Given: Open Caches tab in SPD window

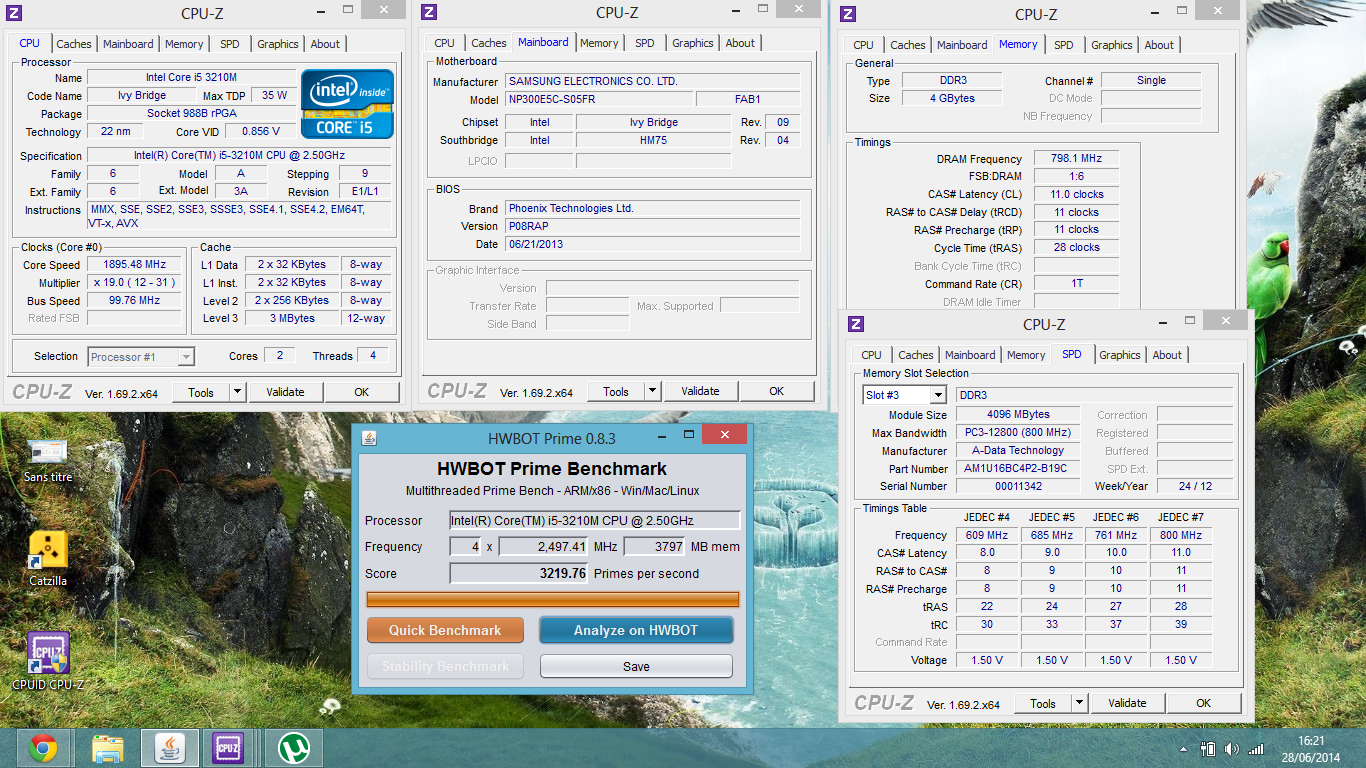Looking at the screenshot, I should coord(916,355).
